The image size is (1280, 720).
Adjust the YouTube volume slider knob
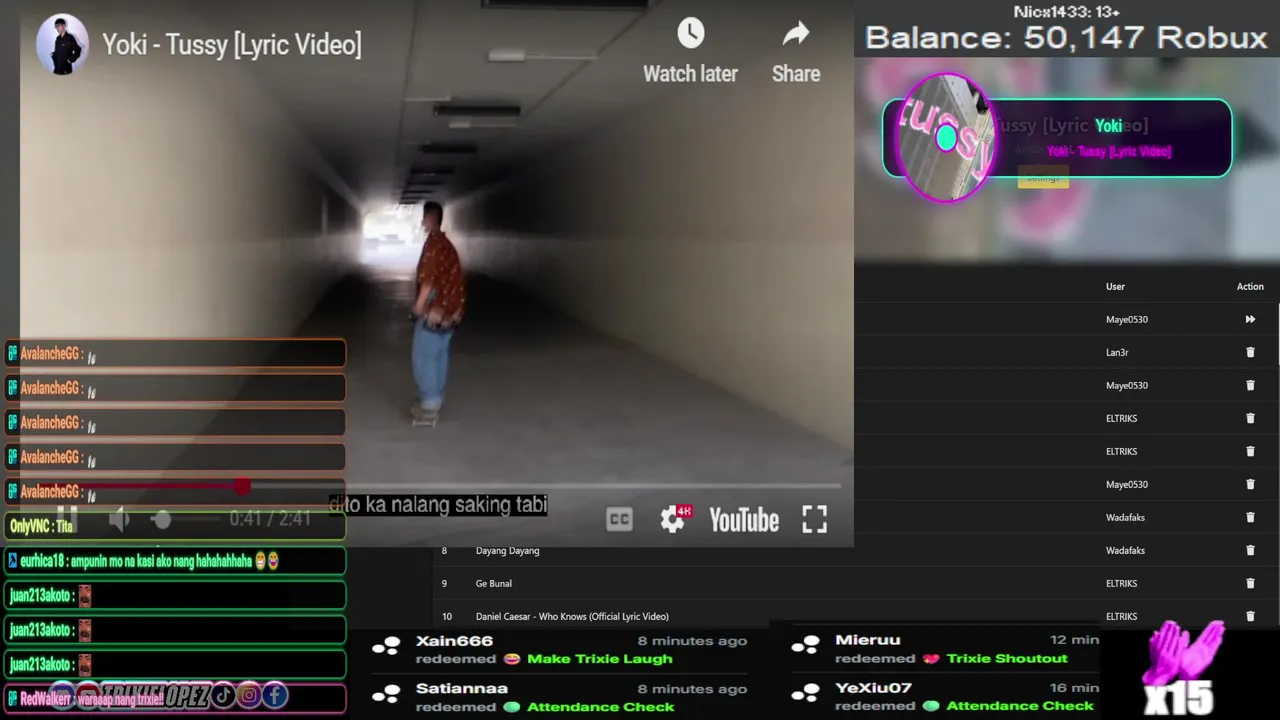pyautogui.click(x=162, y=520)
